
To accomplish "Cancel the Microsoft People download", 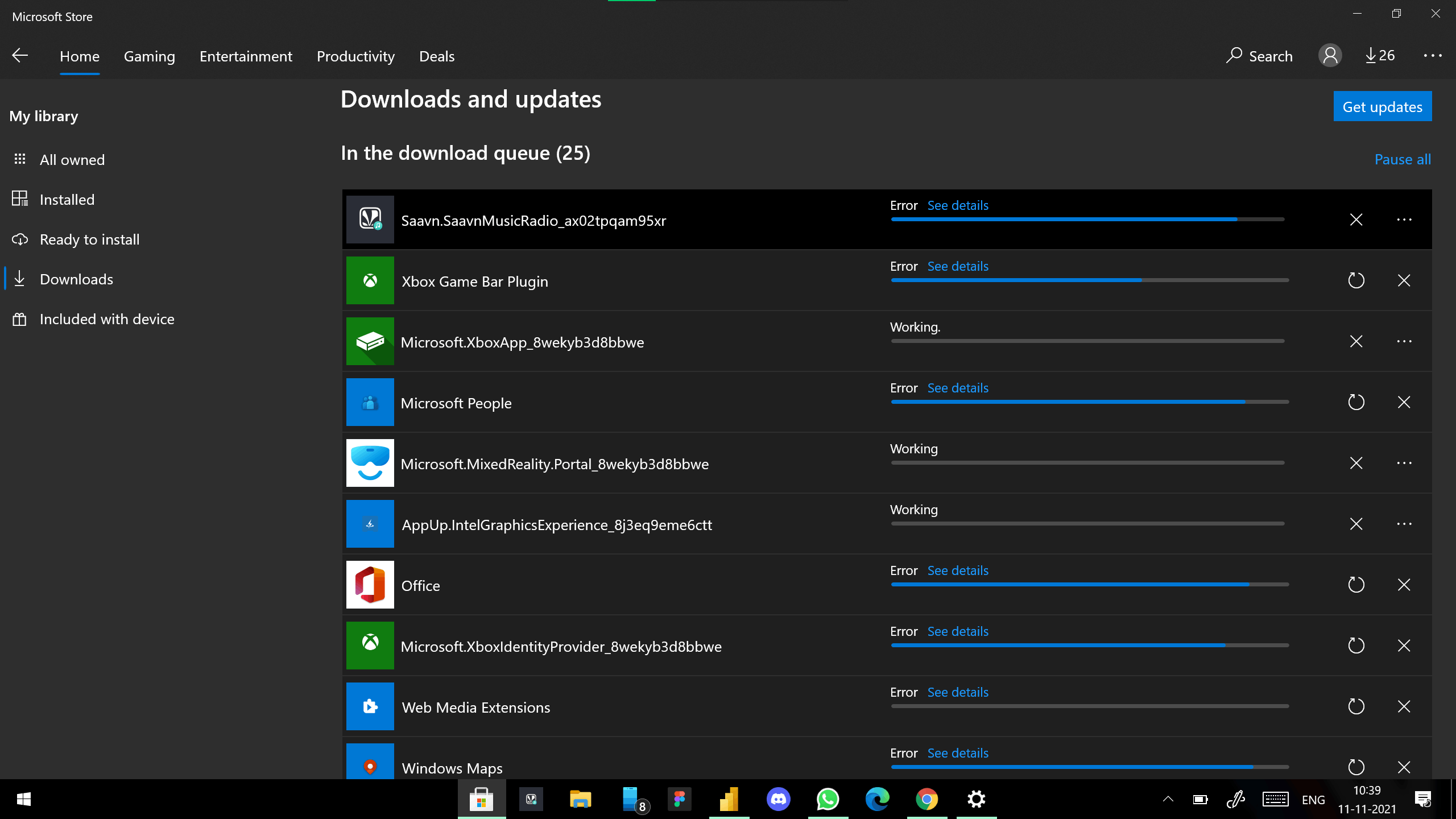I will point(1404,402).
